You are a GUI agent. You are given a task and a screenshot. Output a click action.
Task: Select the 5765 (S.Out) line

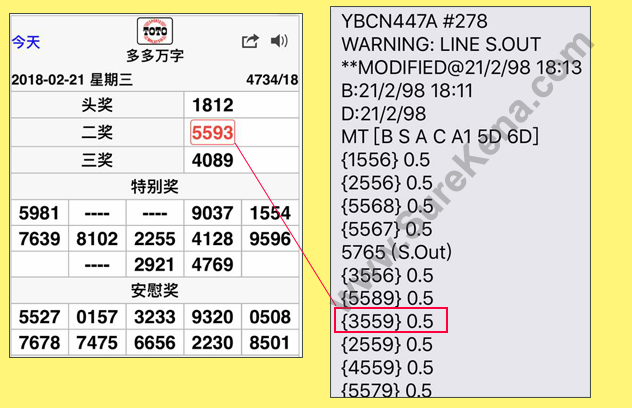398,252
